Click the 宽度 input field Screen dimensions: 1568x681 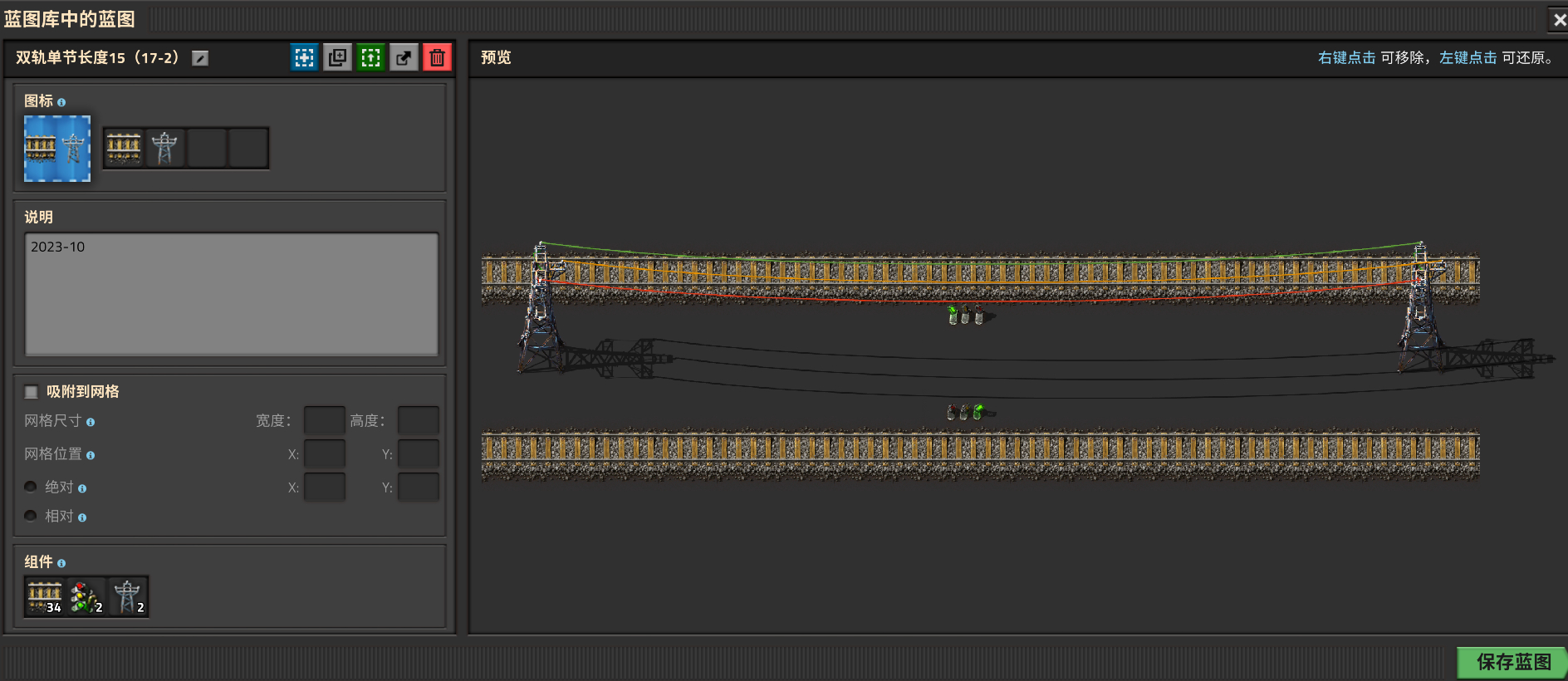[x=325, y=421]
